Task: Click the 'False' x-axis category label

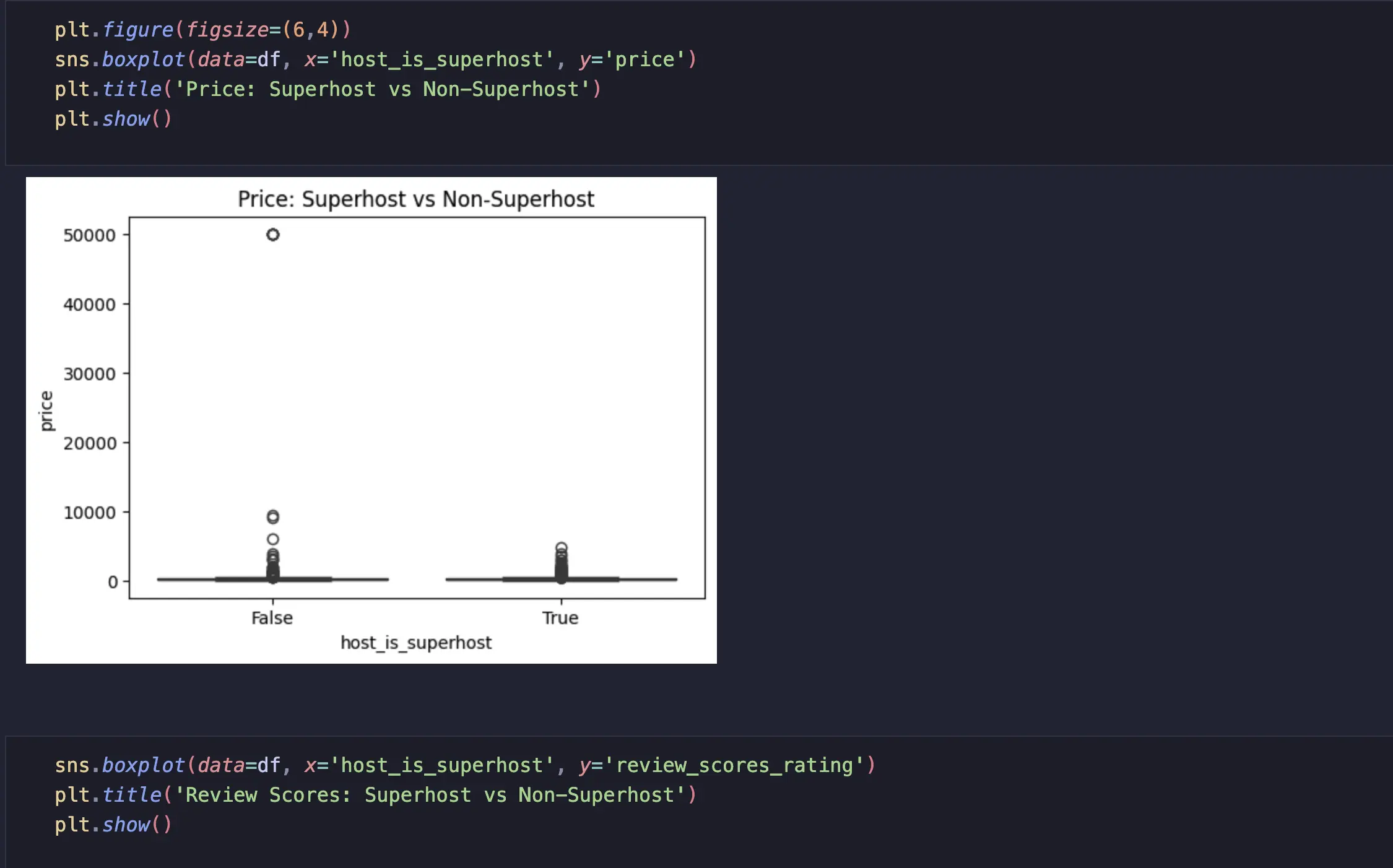Action: point(272,618)
